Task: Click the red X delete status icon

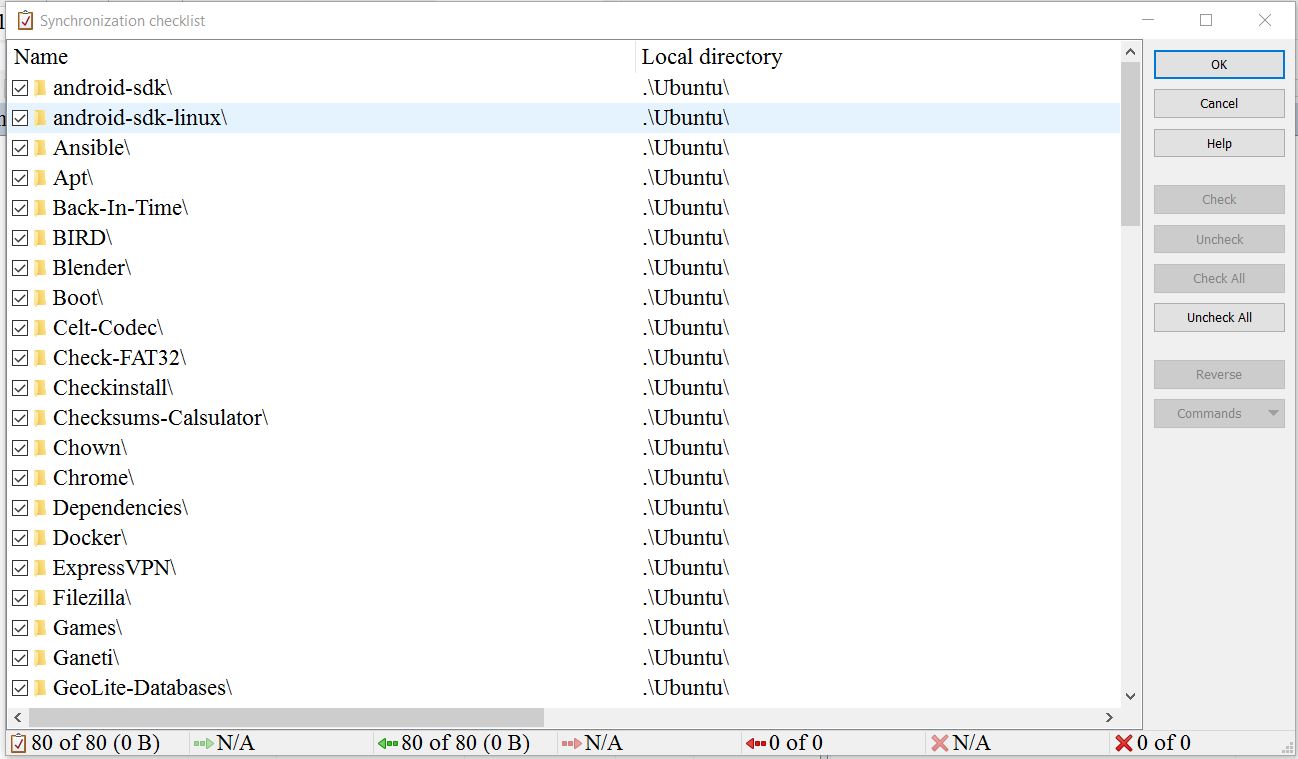Action: 1123,743
